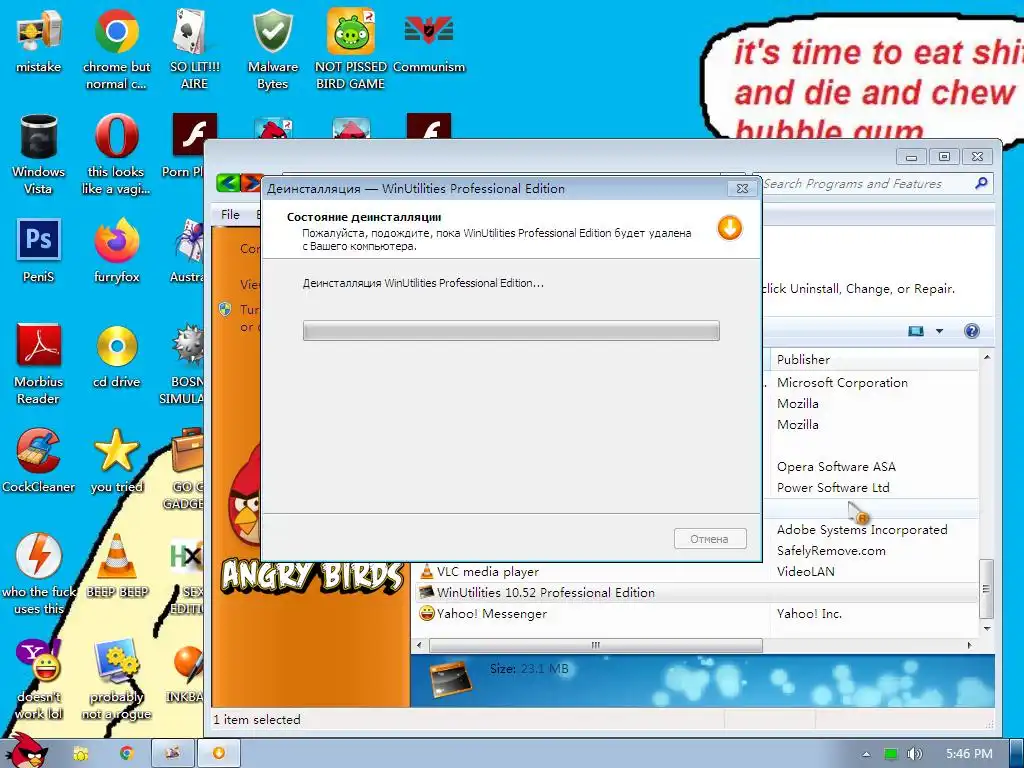Show hidden tray icons arrow
Viewport: 1024px width, 768px height.
(866, 754)
